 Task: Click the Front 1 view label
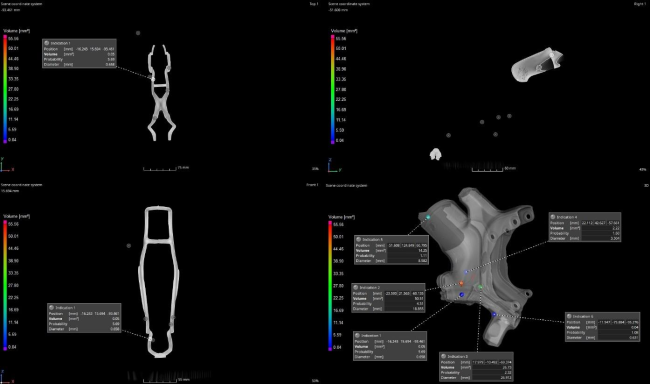coord(312,185)
